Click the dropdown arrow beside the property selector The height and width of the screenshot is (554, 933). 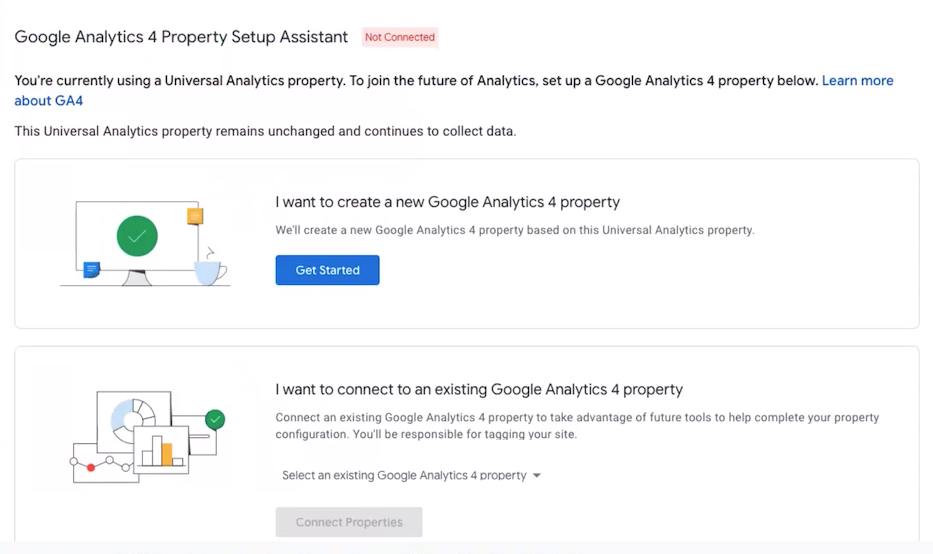coord(537,476)
